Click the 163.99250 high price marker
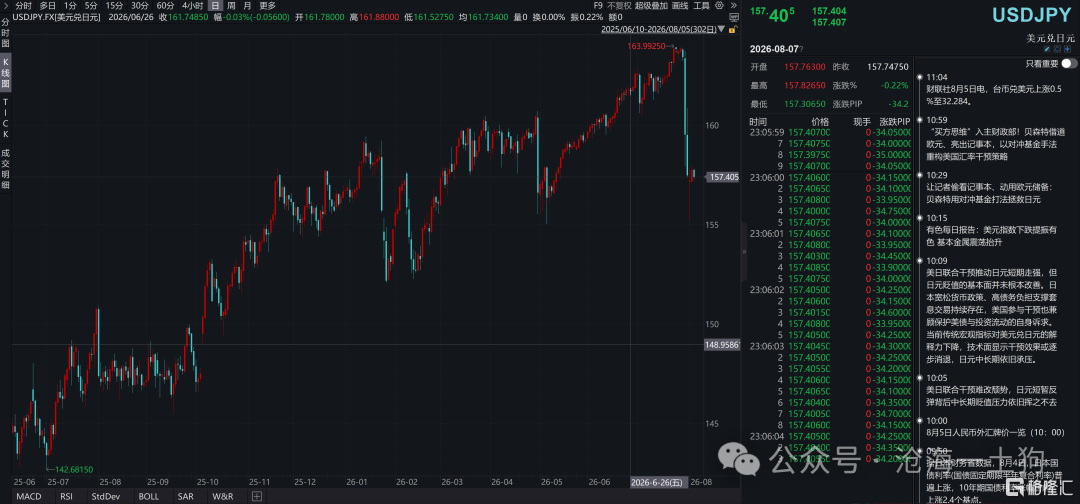 pos(646,46)
